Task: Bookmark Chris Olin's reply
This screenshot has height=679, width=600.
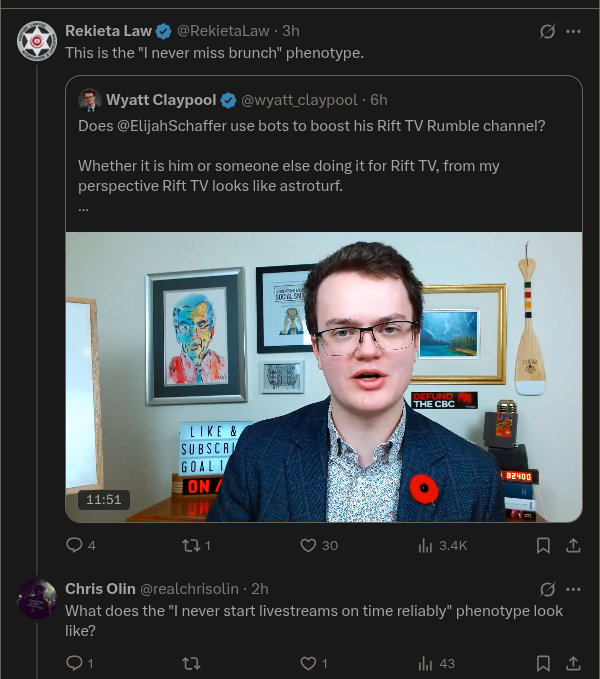Action: pyautogui.click(x=543, y=663)
